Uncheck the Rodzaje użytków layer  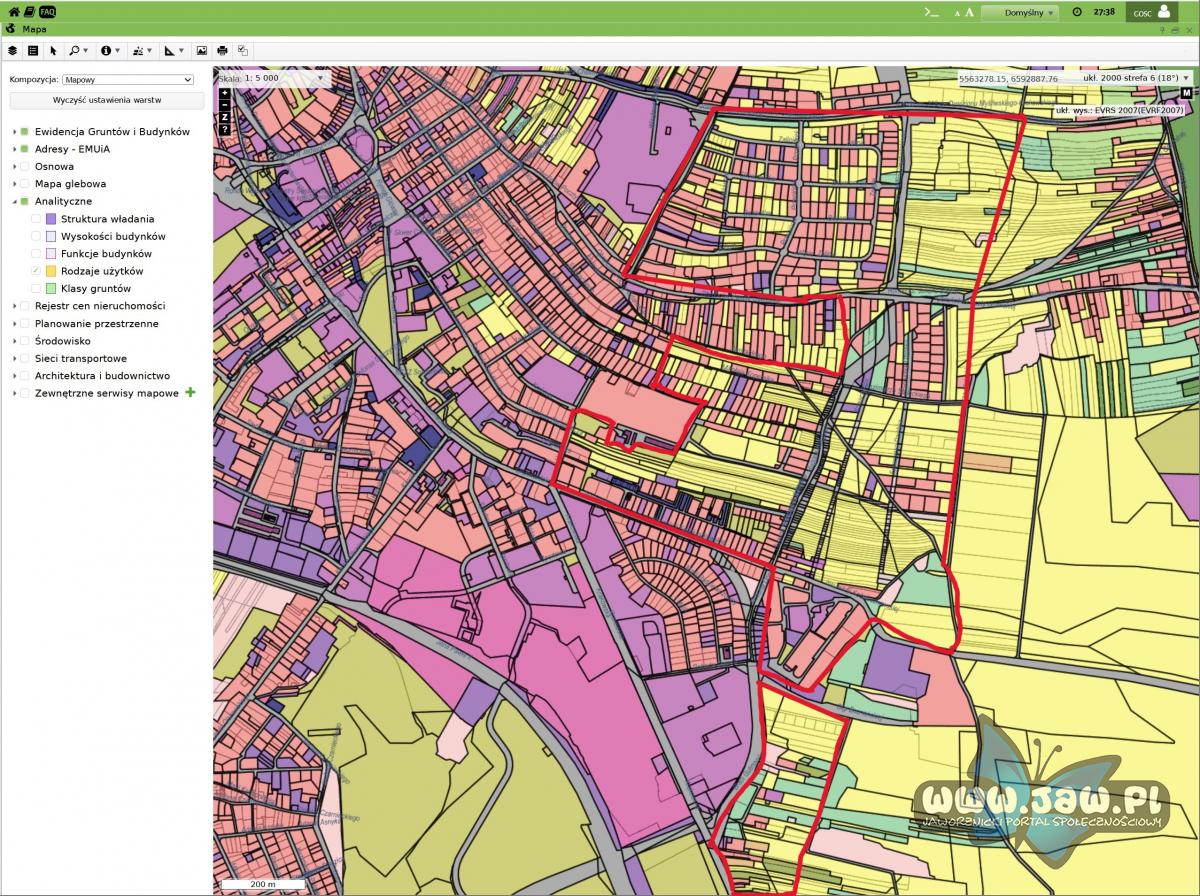(36, 271)
